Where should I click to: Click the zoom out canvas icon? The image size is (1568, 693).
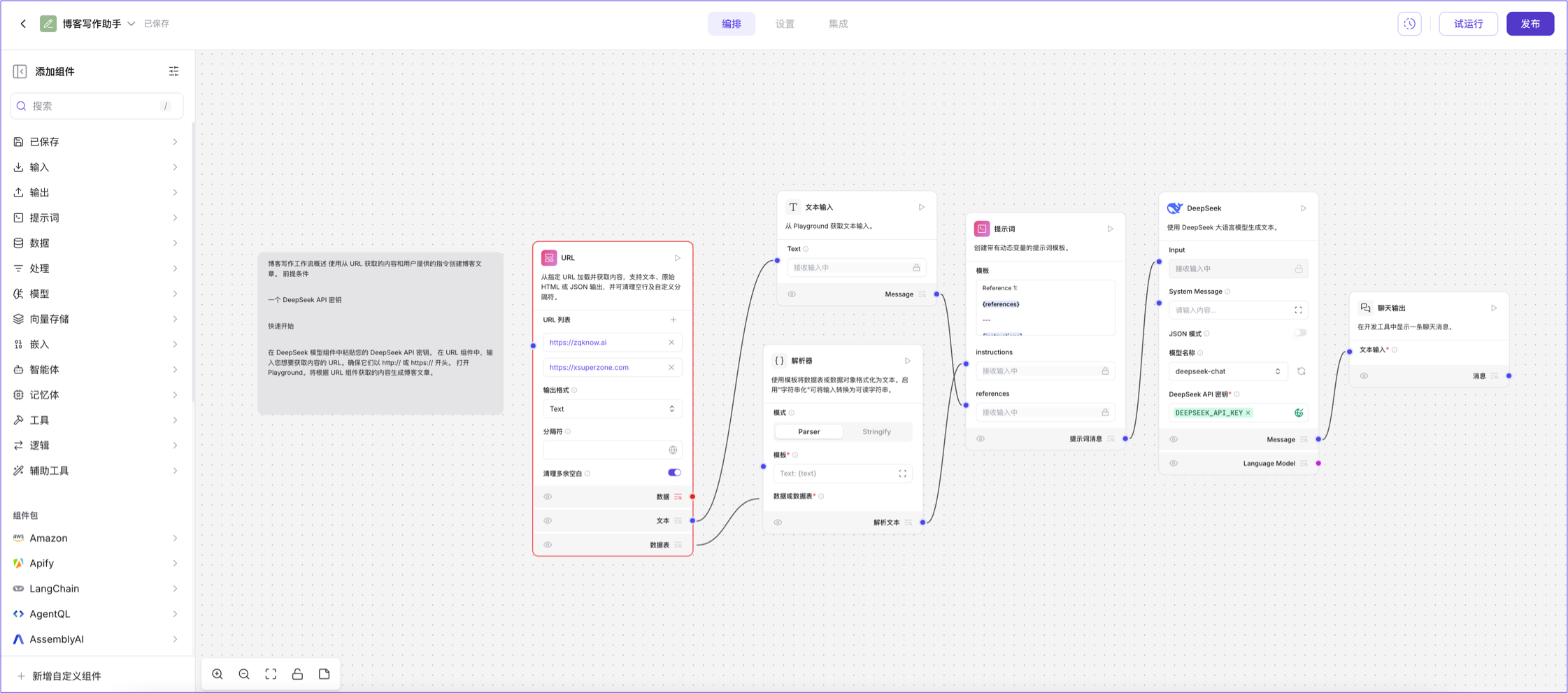pos(244,674)
